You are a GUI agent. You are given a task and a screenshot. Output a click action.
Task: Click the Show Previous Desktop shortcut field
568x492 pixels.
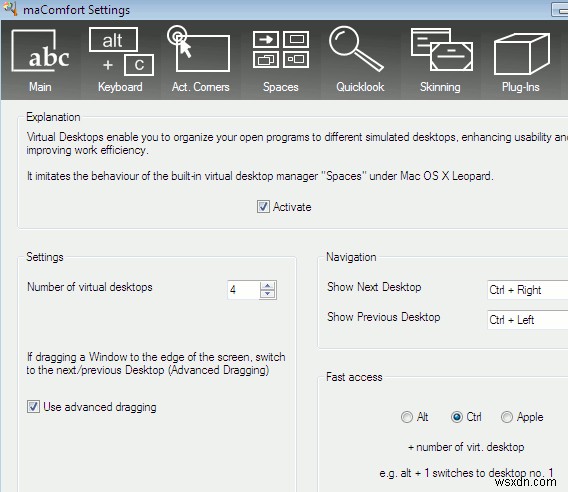(527, 320)
